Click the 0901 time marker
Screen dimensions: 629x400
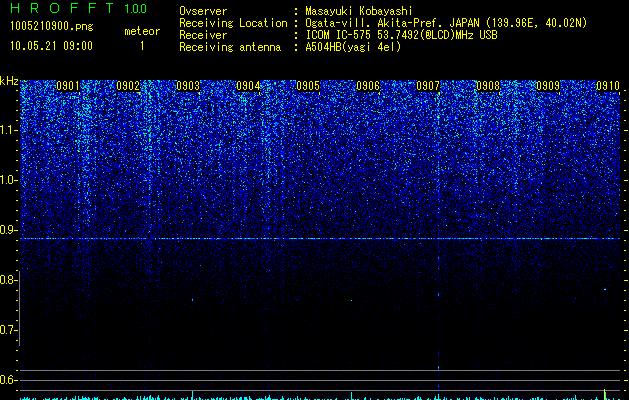pyautogui.click(x=68, y=86)
